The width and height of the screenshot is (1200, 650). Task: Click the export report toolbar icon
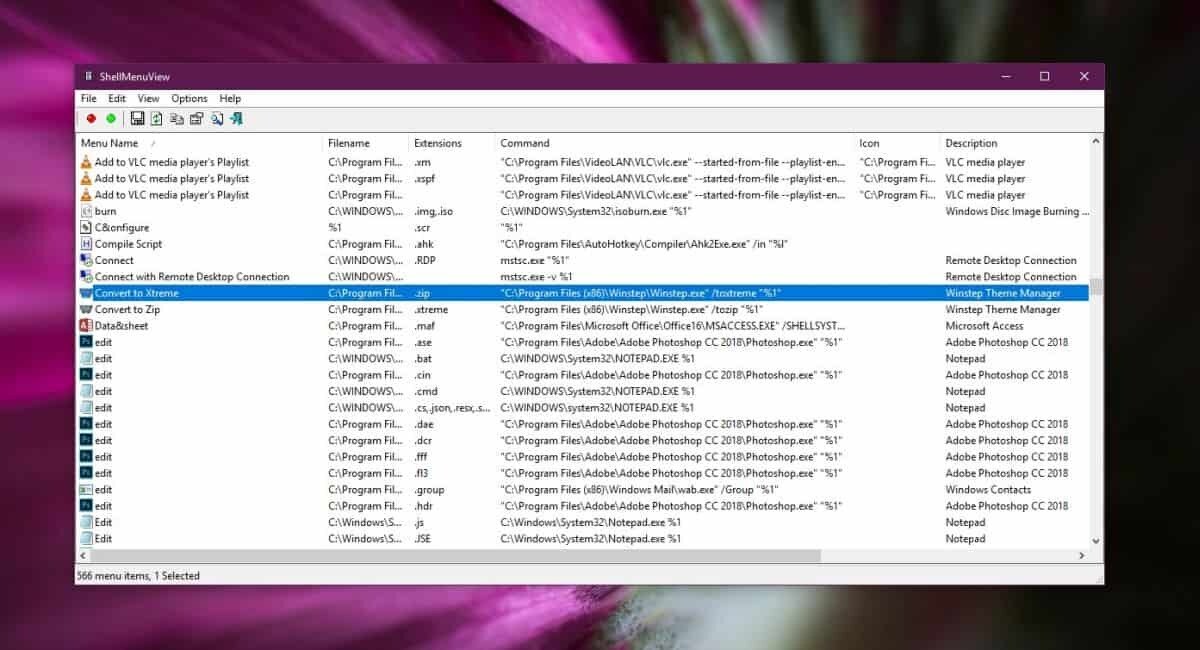156,118
